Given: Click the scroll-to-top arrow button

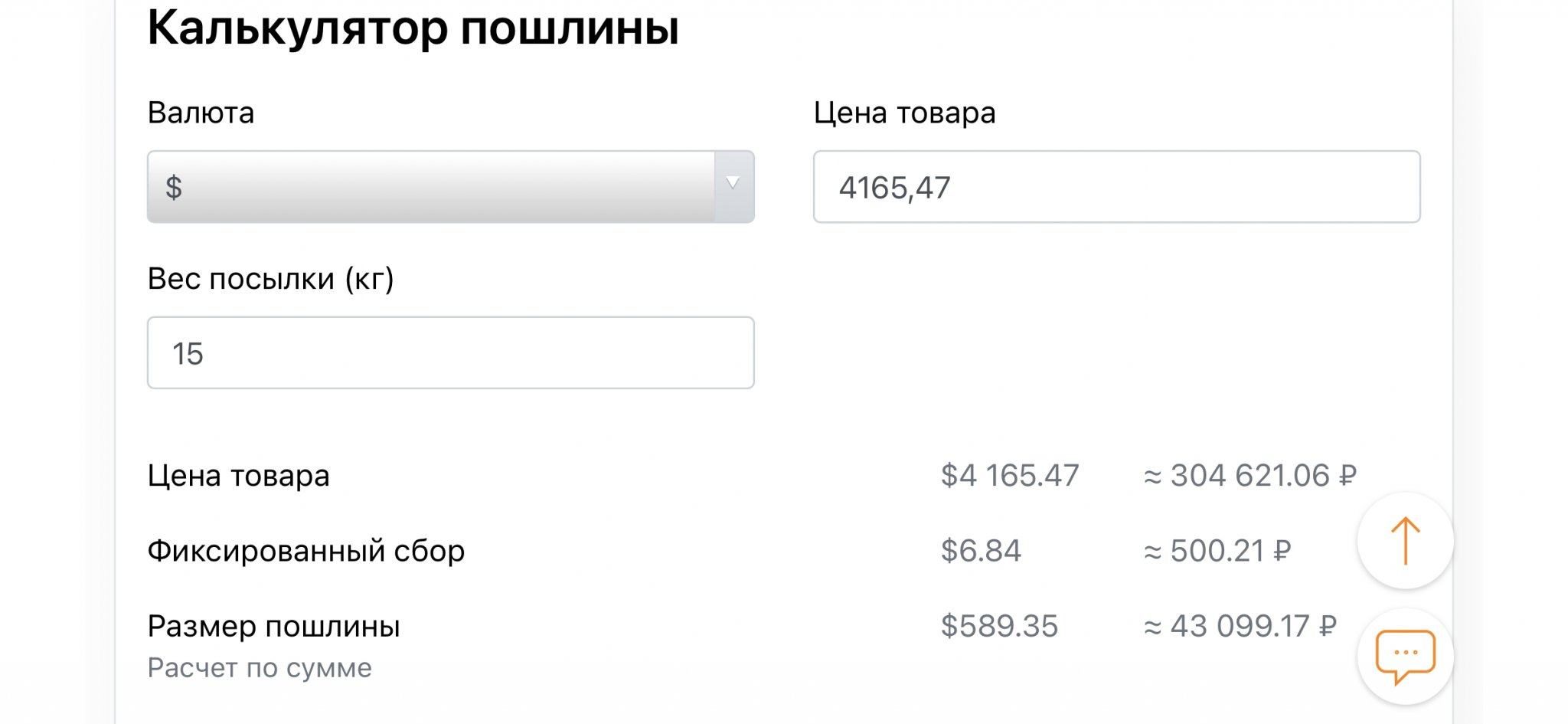Looking at the screenshot, I should (1405, 541).
